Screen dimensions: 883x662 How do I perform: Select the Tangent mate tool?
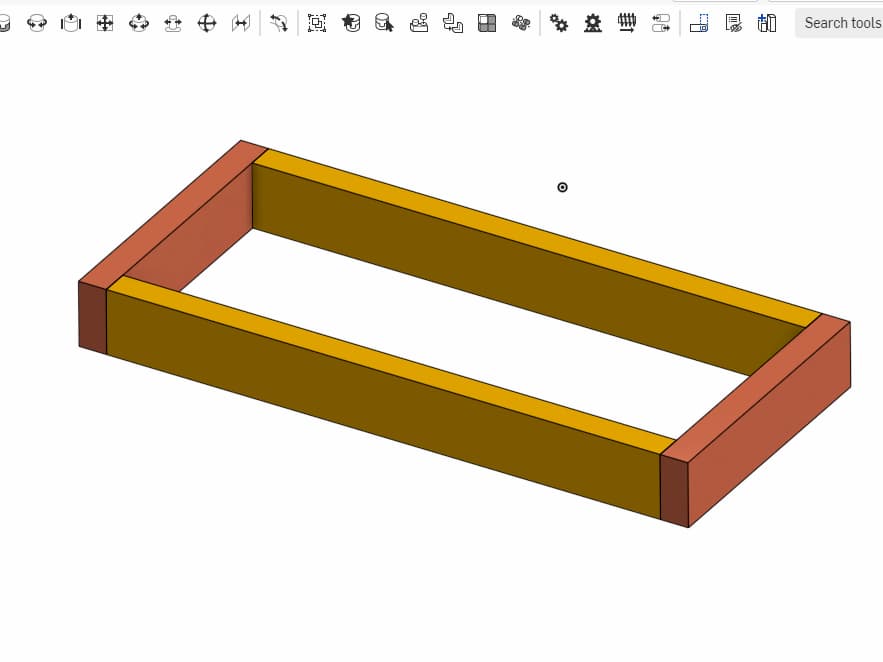279,23
